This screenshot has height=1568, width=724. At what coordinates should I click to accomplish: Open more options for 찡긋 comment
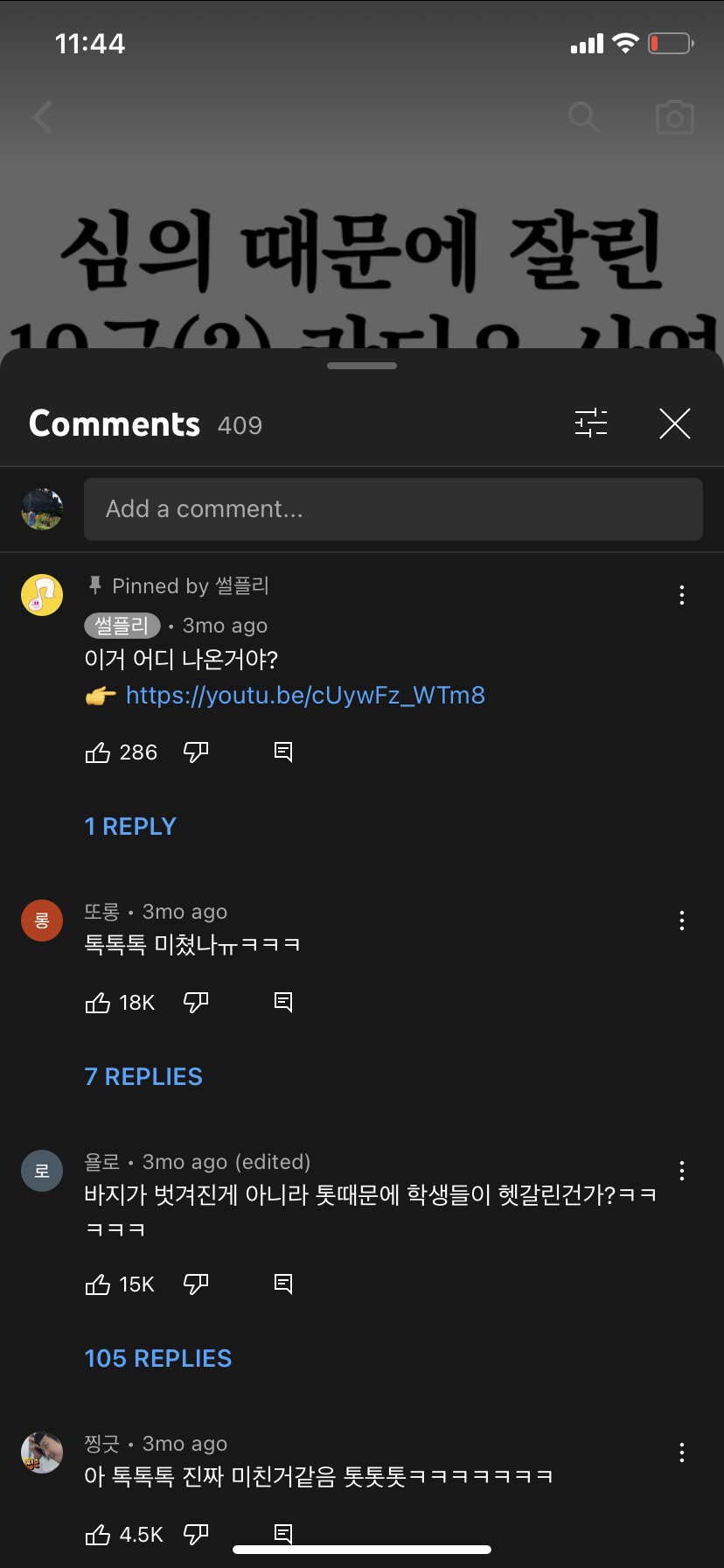tap(682, 1453)
